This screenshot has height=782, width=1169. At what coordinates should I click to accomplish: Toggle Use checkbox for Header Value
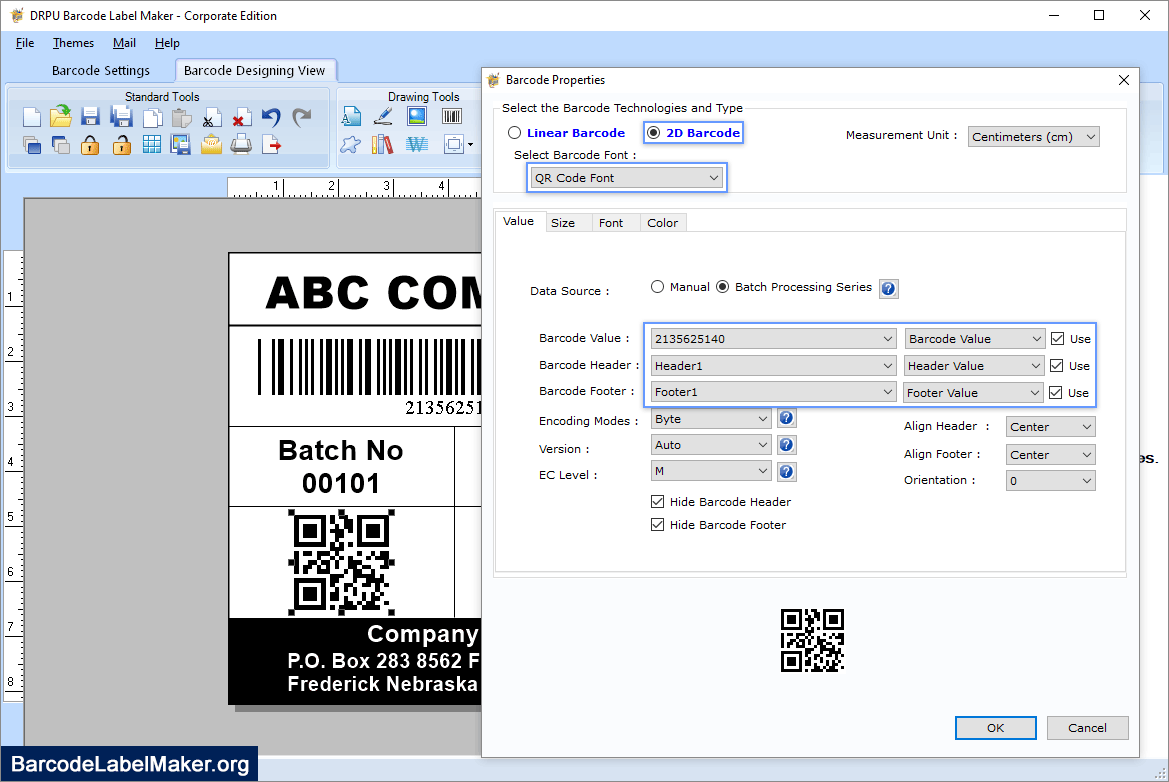[x=1056, y=365]
